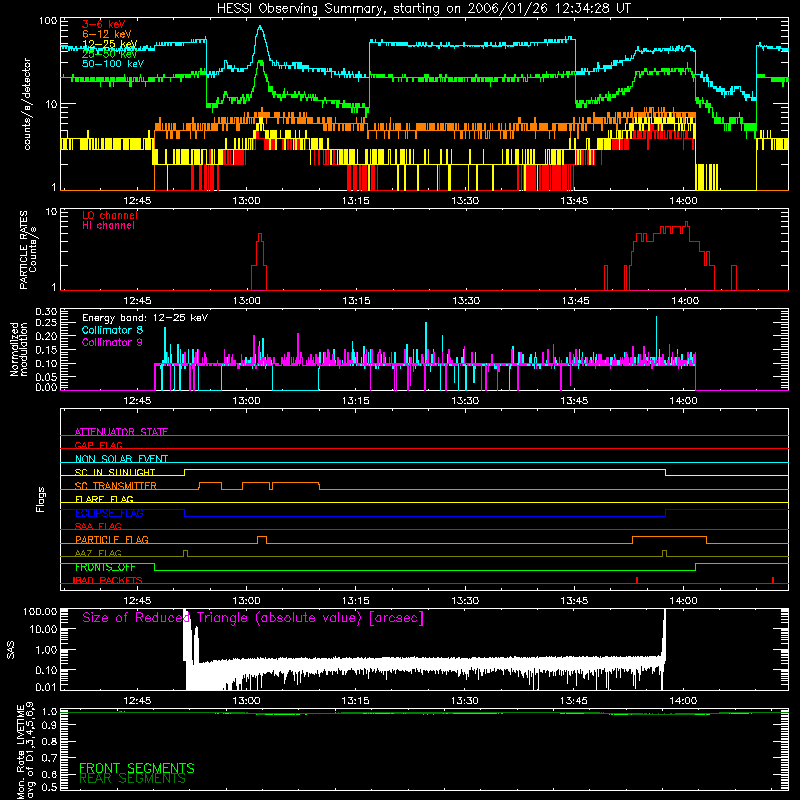The width and height of the screenshot is (800, 800).
Task: Select the 6-12 keV legend label
Action: tap(107, 34)
